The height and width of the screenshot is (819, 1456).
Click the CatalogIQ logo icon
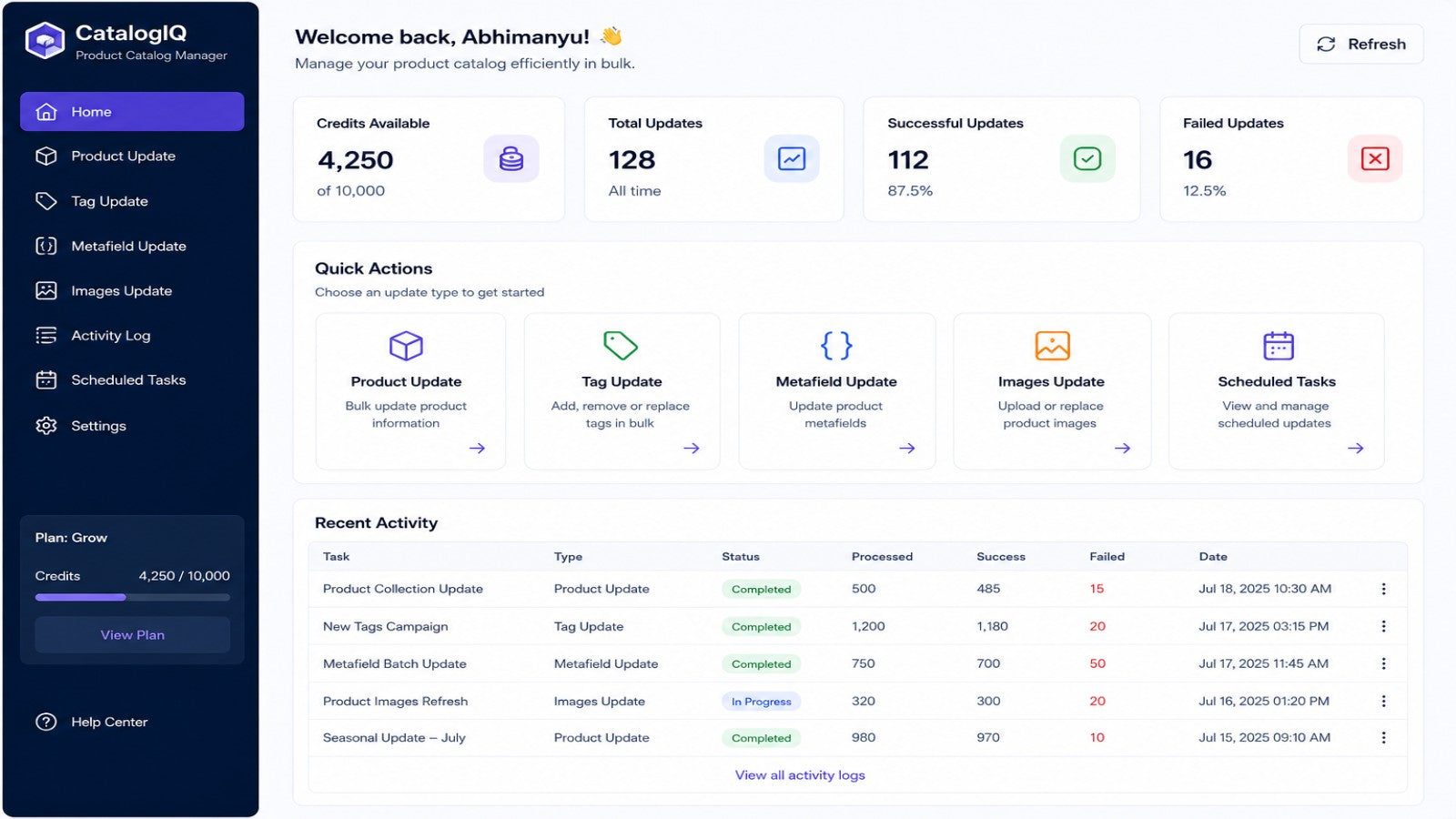click(45, 41)
